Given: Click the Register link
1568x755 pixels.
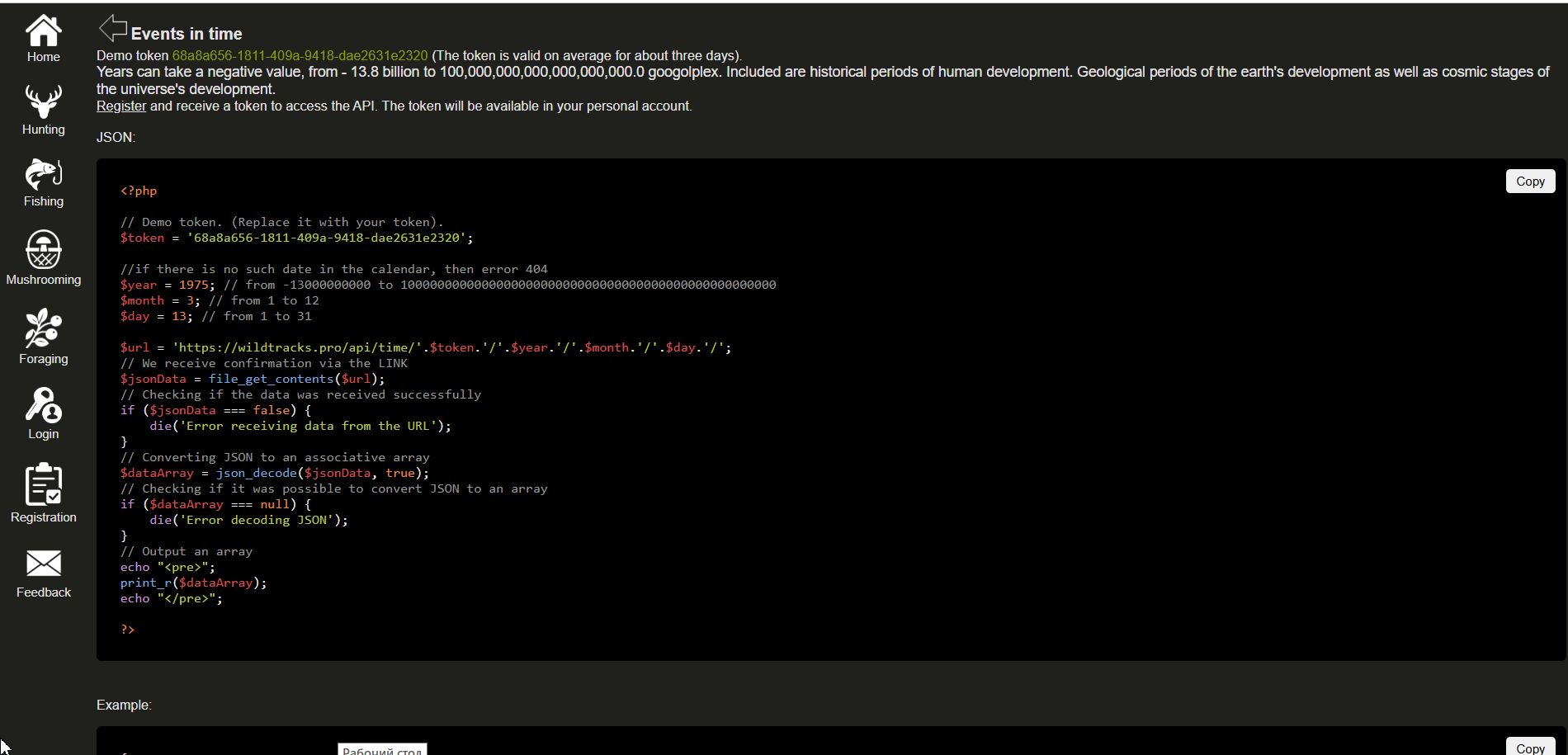Looking at the screenshot, I should tap(121, 106).
